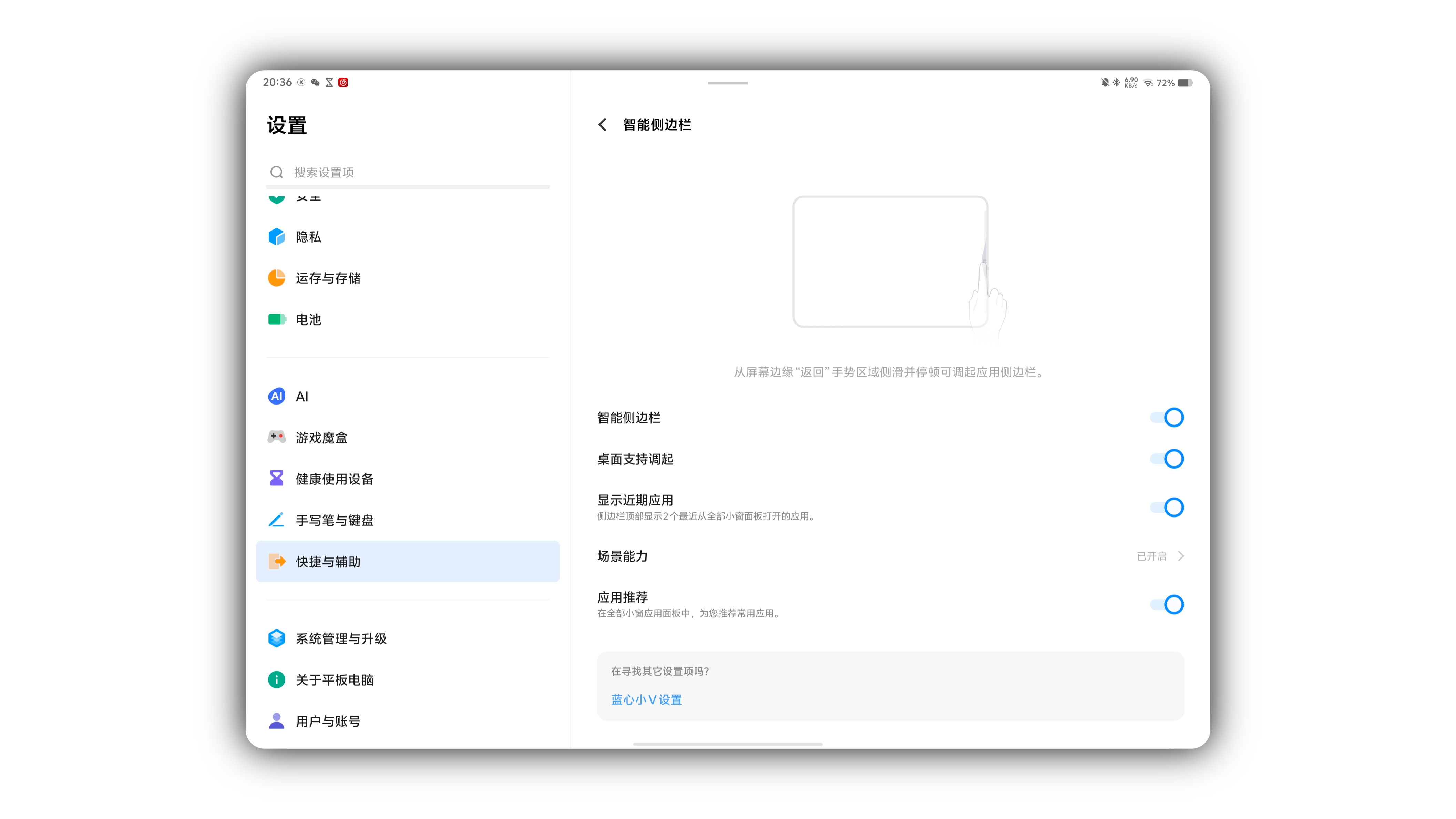Tap the 智能侧边栏 page title
1456x819 pixels.
[657, 124]
